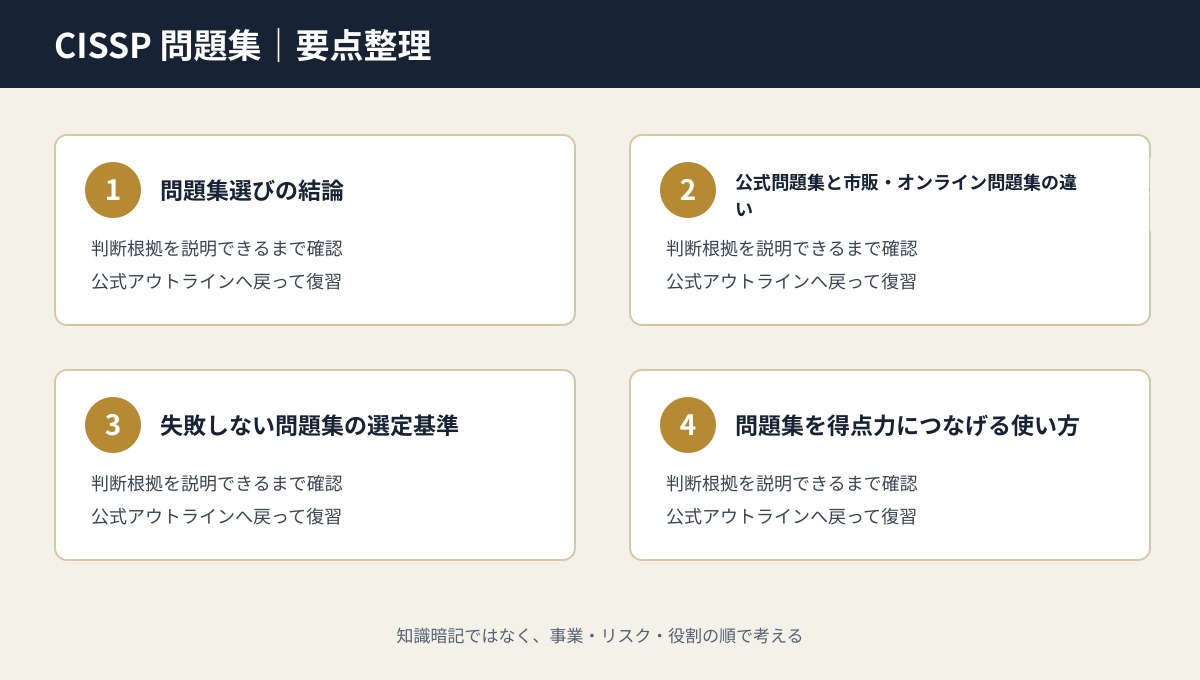1200x680 pixels.
Task: Select the heading 問題集を得点力につなげる使い方
Action: coord(907,425)
